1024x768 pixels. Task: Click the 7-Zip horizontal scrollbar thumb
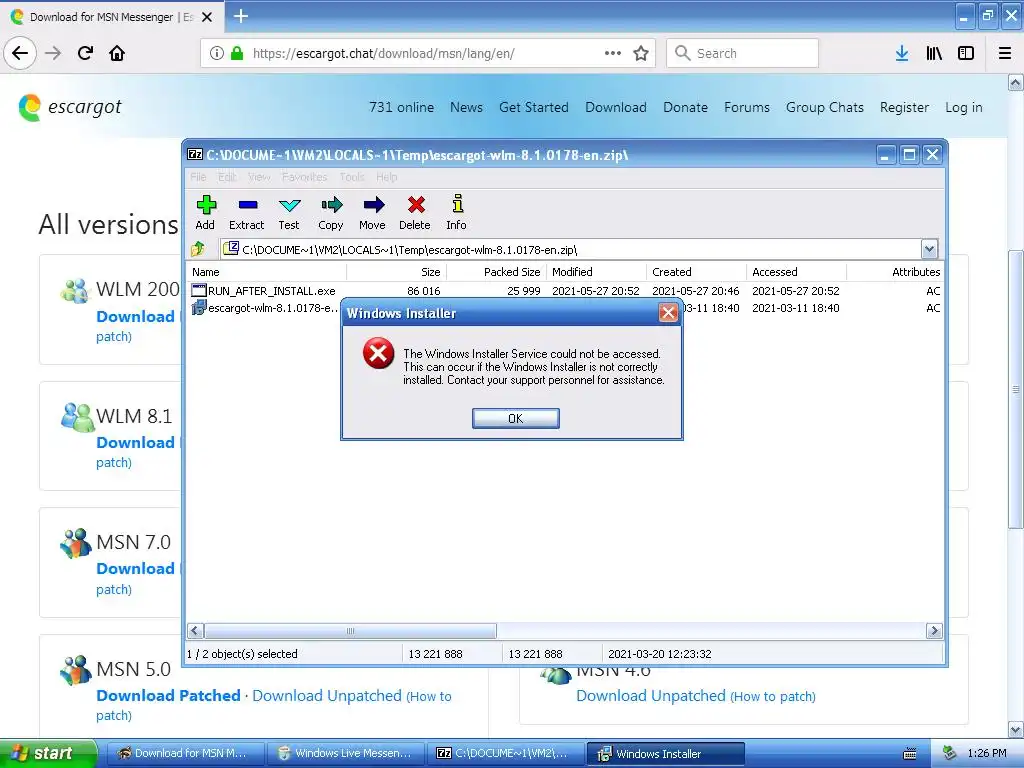click(x=350, y=630)
